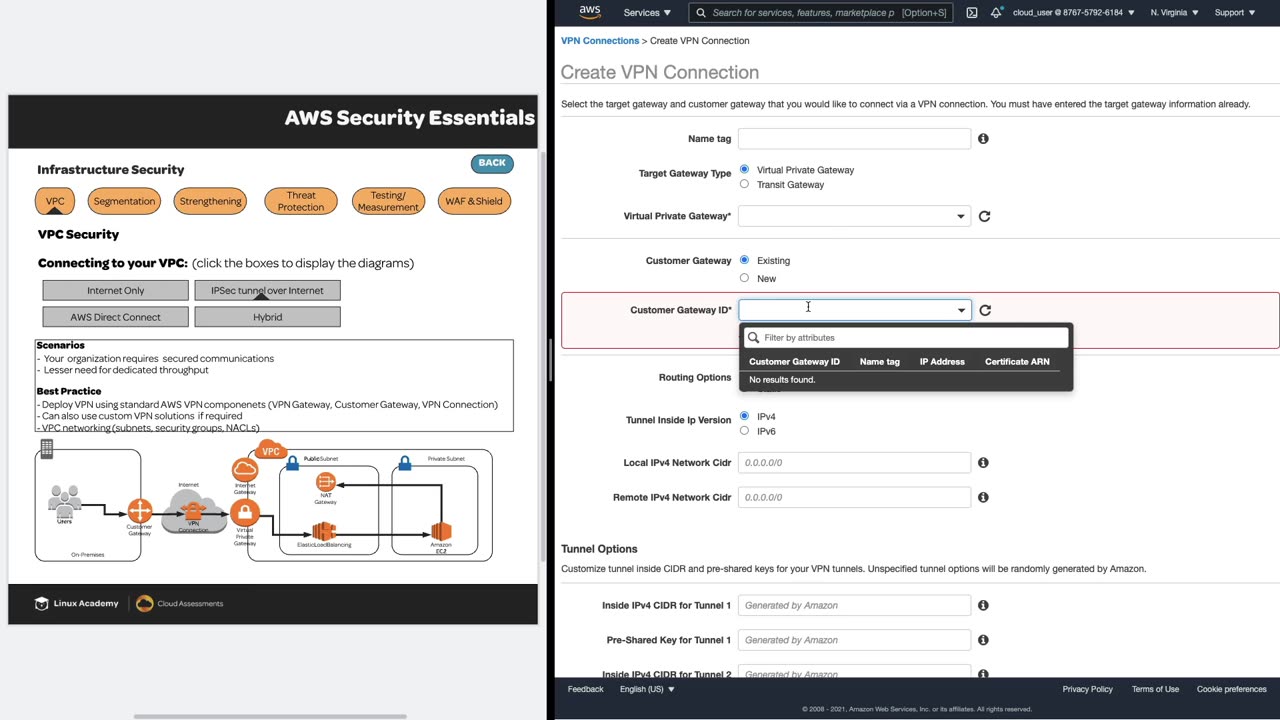Click the Elastic Load Balancing icon in diagram
Screen dimensions: 1280x720
[x=324, y=531]
